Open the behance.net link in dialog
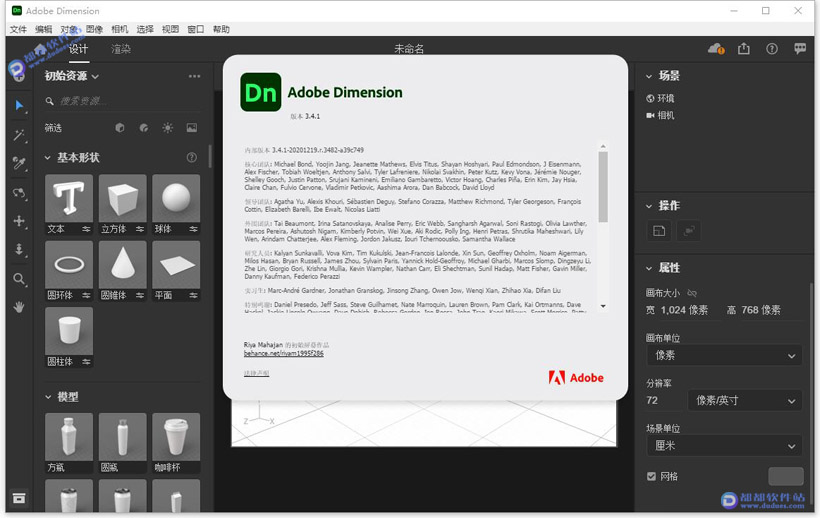The image size is (820, 518). (283, 354)
